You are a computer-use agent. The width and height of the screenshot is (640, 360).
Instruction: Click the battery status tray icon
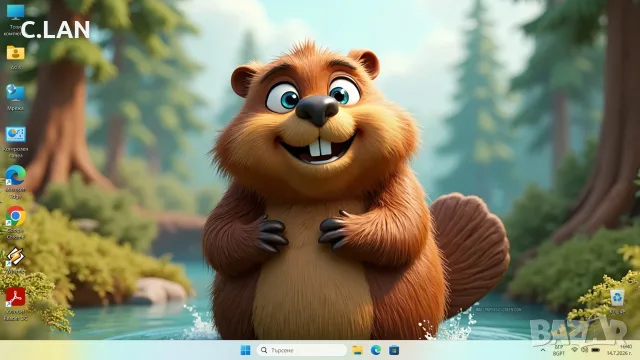(596, 350)
